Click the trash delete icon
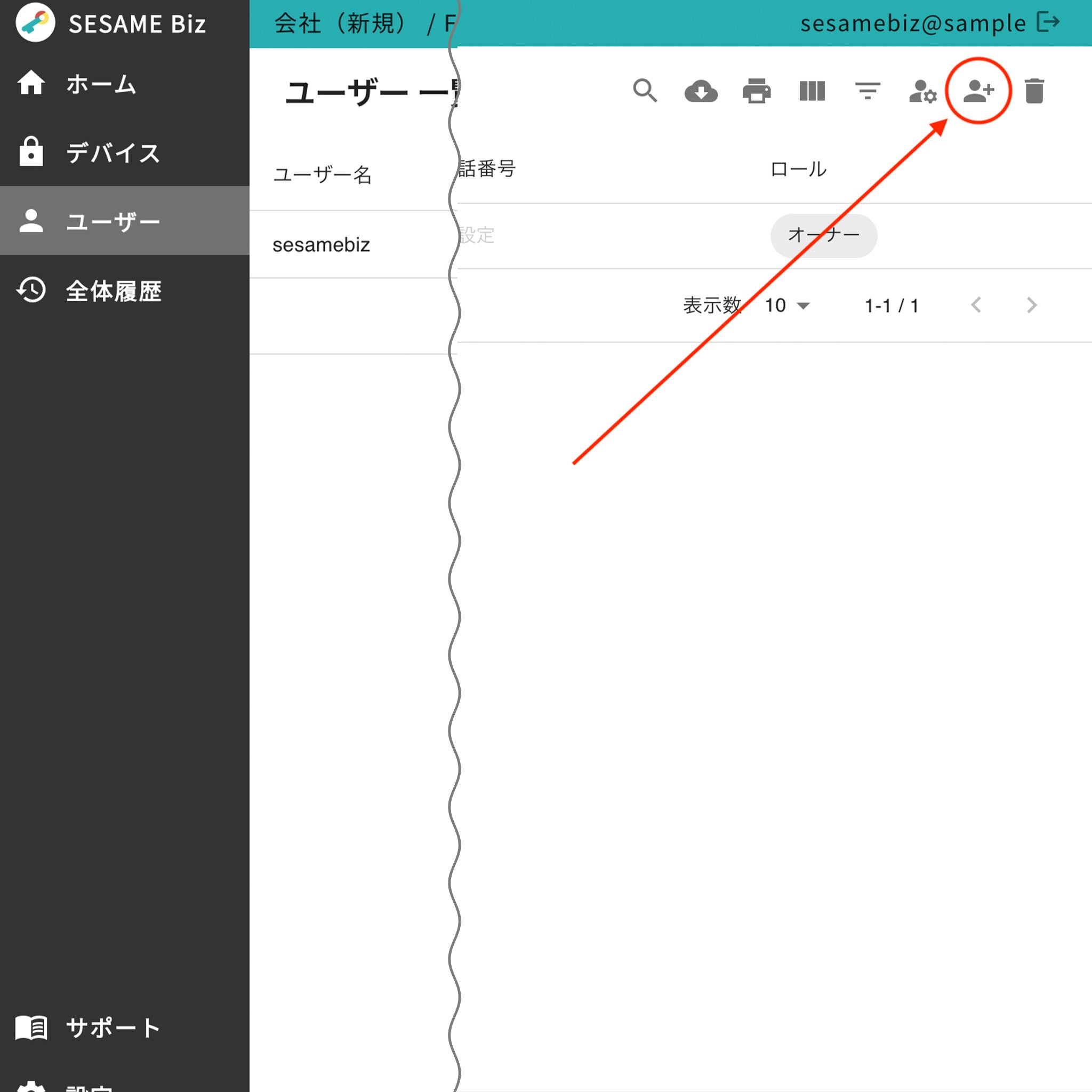The image size is (1092, 1092). (1034, 91)
